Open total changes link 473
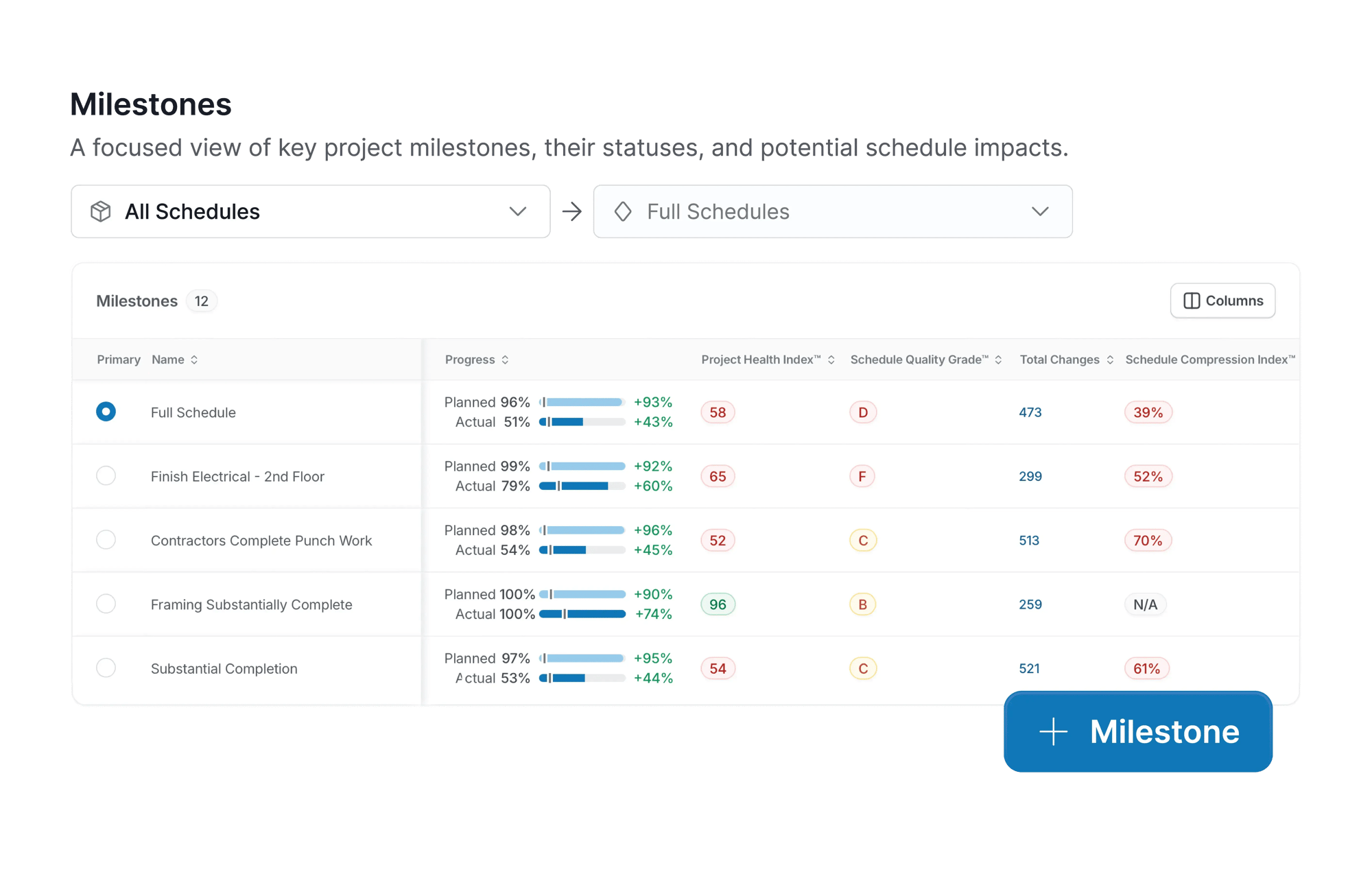Screen dimensions: 1372x883 pyautogui.click(x=1030, y=412)
